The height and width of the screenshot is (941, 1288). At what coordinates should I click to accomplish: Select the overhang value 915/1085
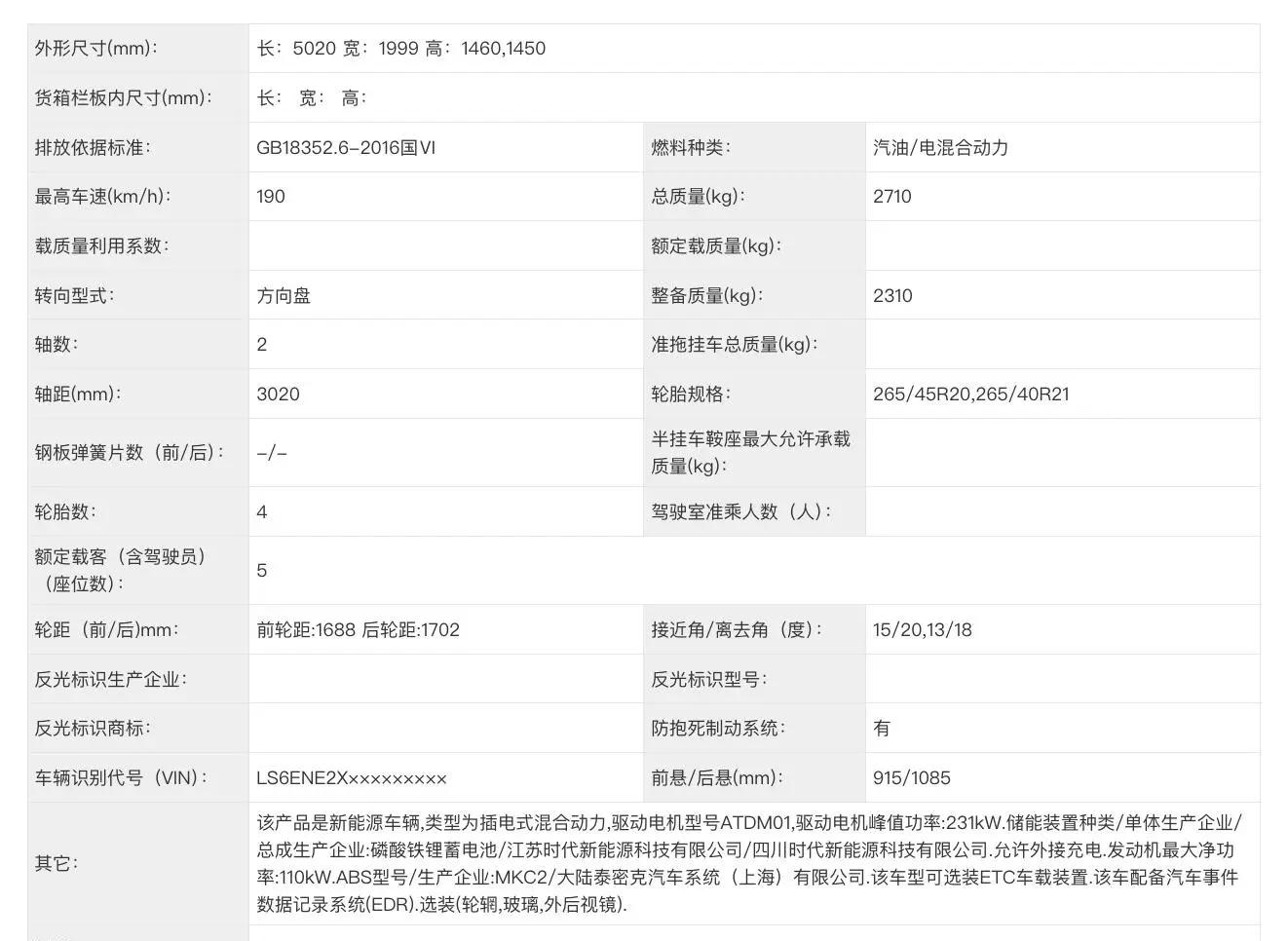pyautogui.click(x=912, y=778)
